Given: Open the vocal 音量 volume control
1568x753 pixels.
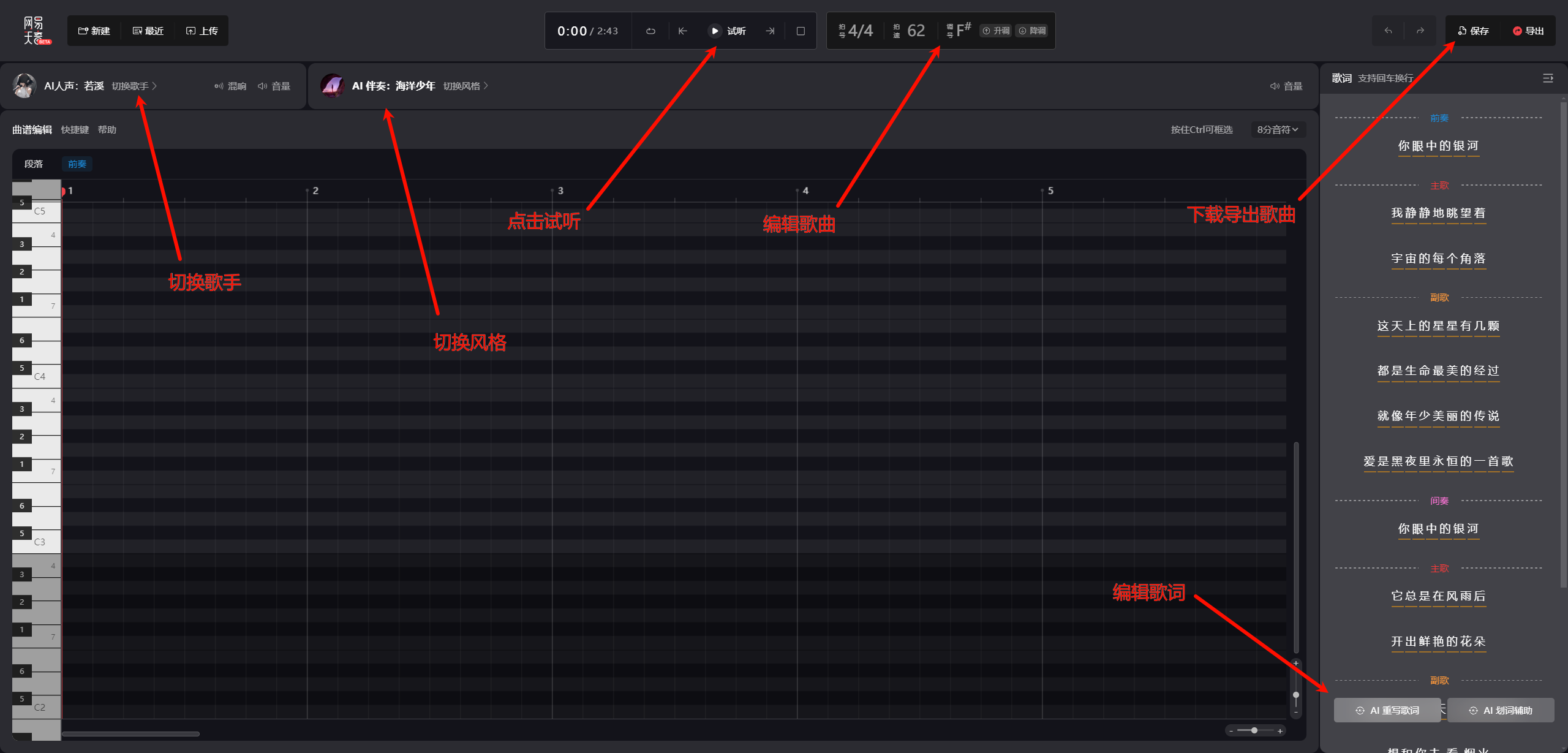Looking at the screenshot, I should tap(274, 86).
